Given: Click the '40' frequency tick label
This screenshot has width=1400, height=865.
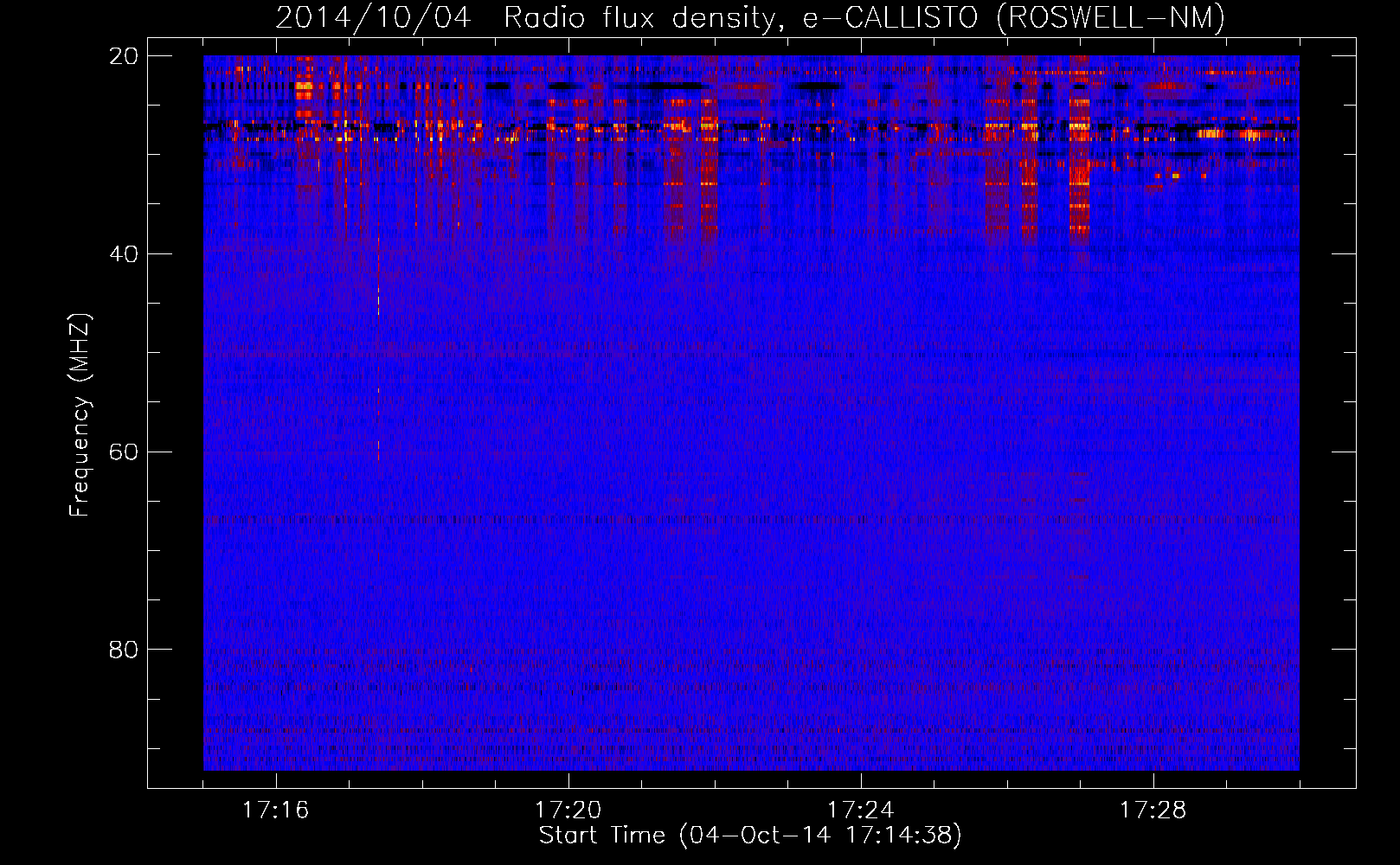Looking at the screenshot, I should [x=124, y=253].
